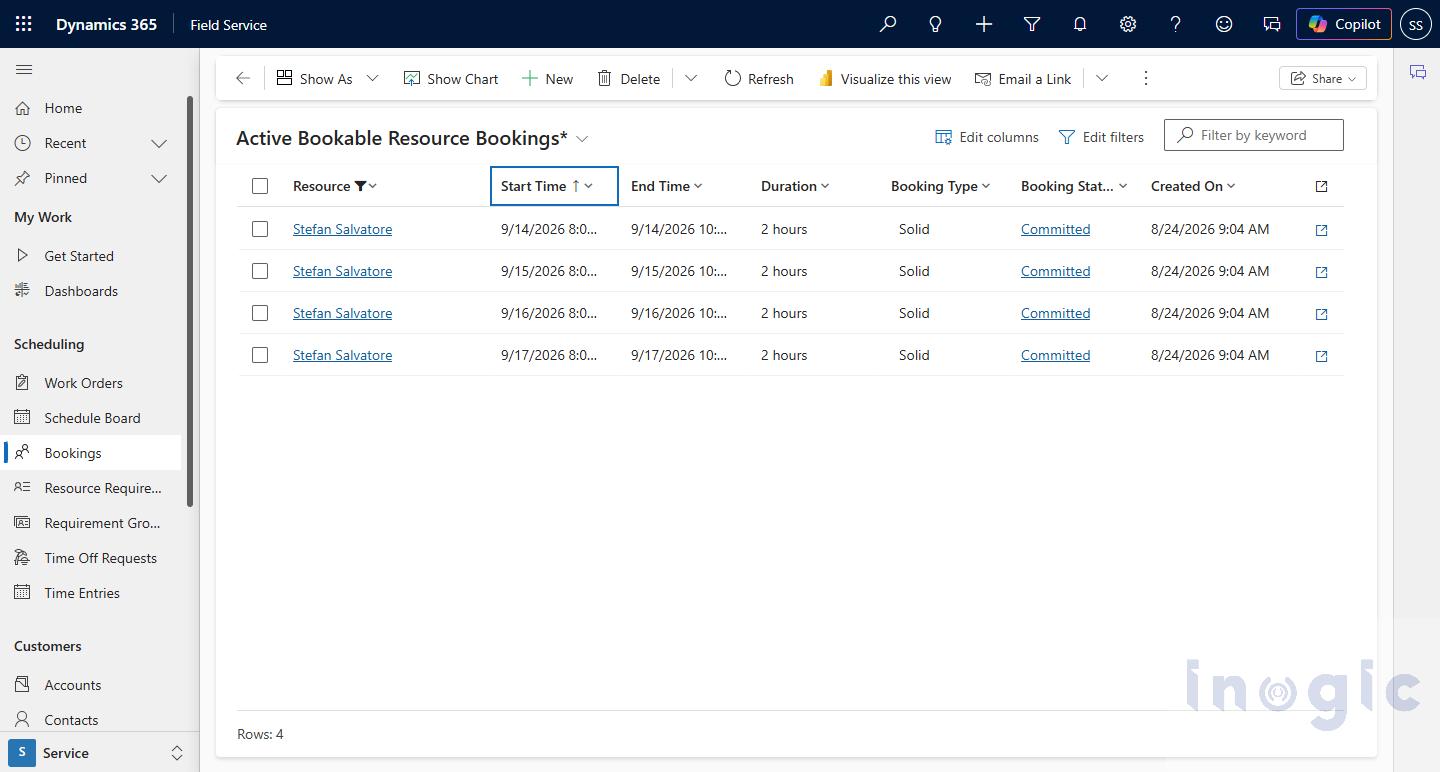Image resolution: width=1440 pixels, height=772 pixels.
Task: Open the SS user account avatar
Action: coord(1416,24)
